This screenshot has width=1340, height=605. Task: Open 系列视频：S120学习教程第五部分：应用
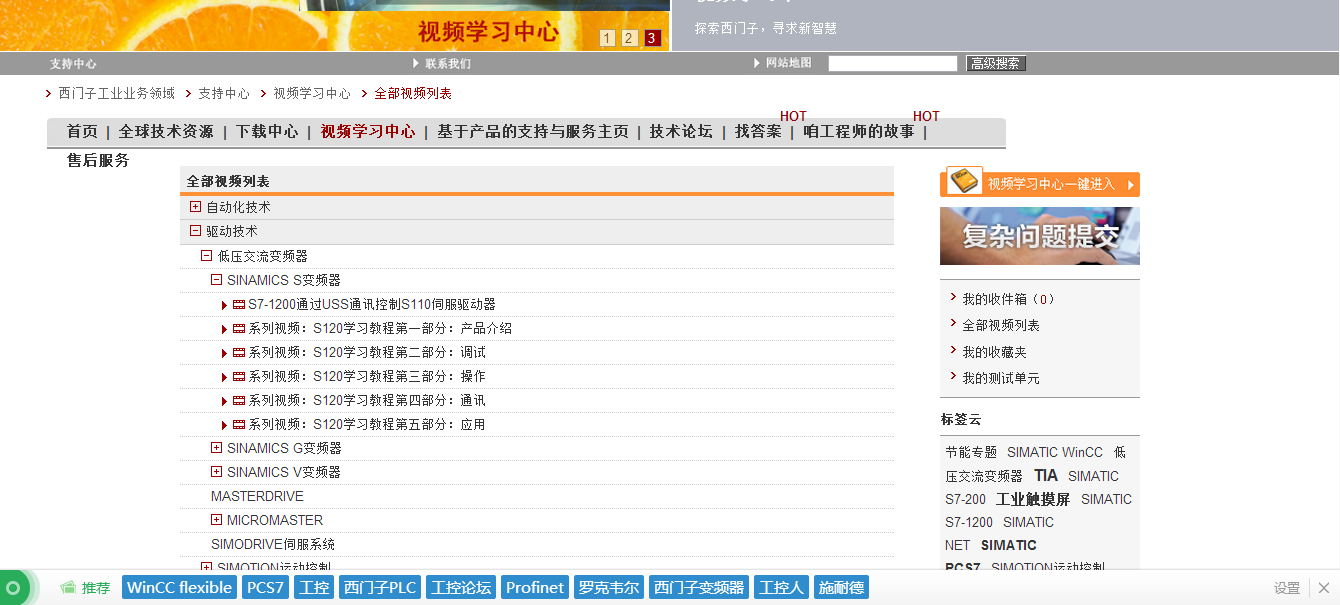pos(367,425)
